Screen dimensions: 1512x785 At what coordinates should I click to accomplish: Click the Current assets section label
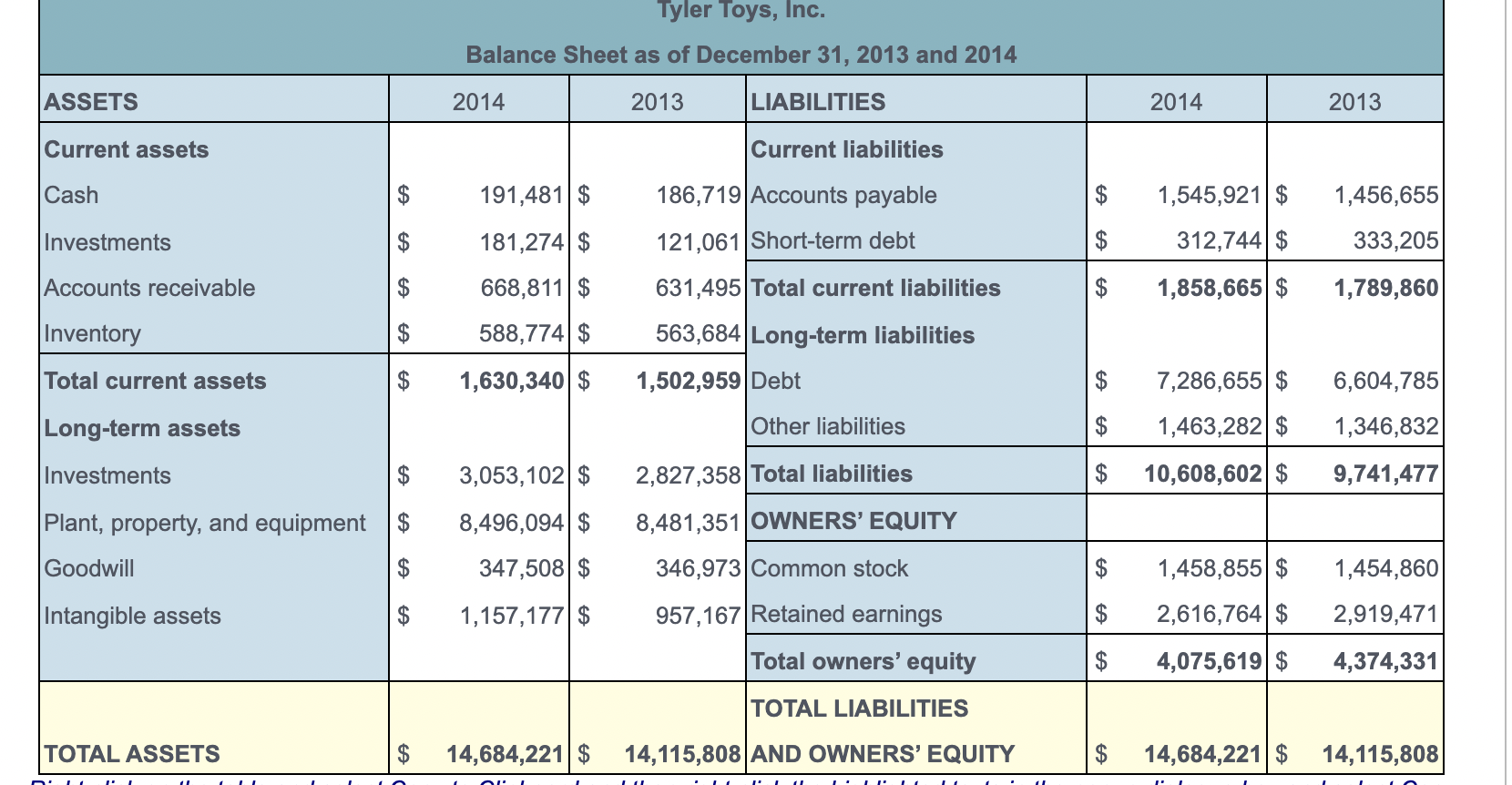(127, 150)
